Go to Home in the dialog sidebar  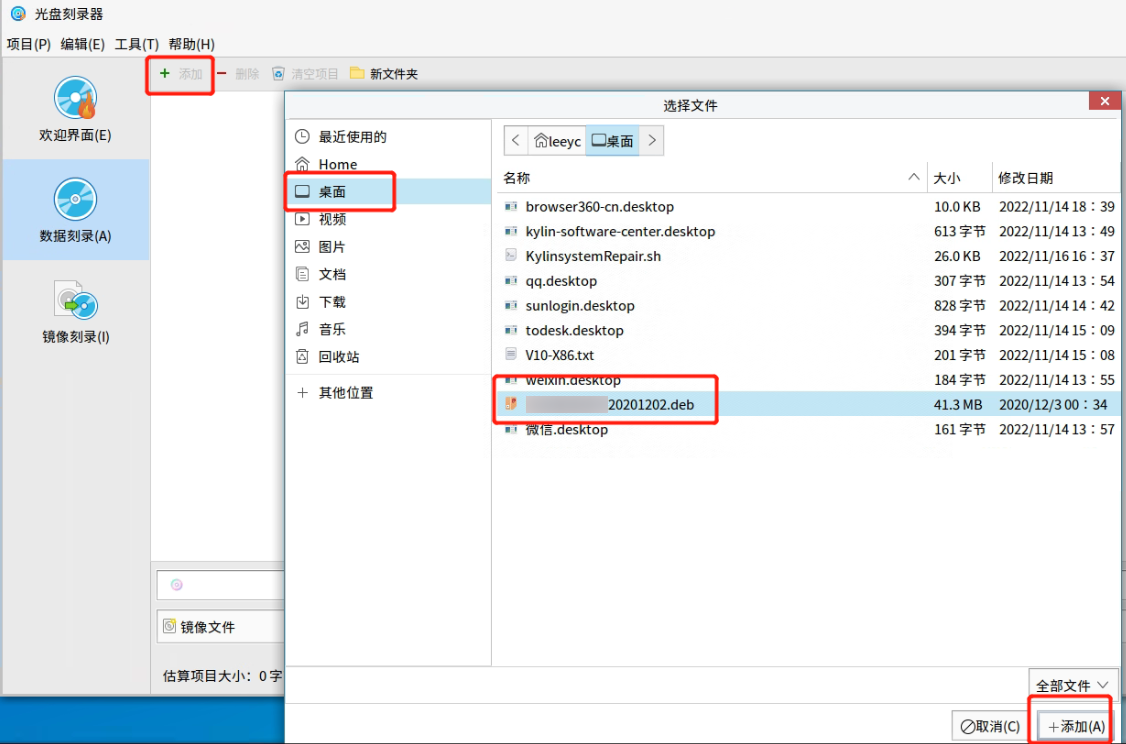click(x=388, y=164)
